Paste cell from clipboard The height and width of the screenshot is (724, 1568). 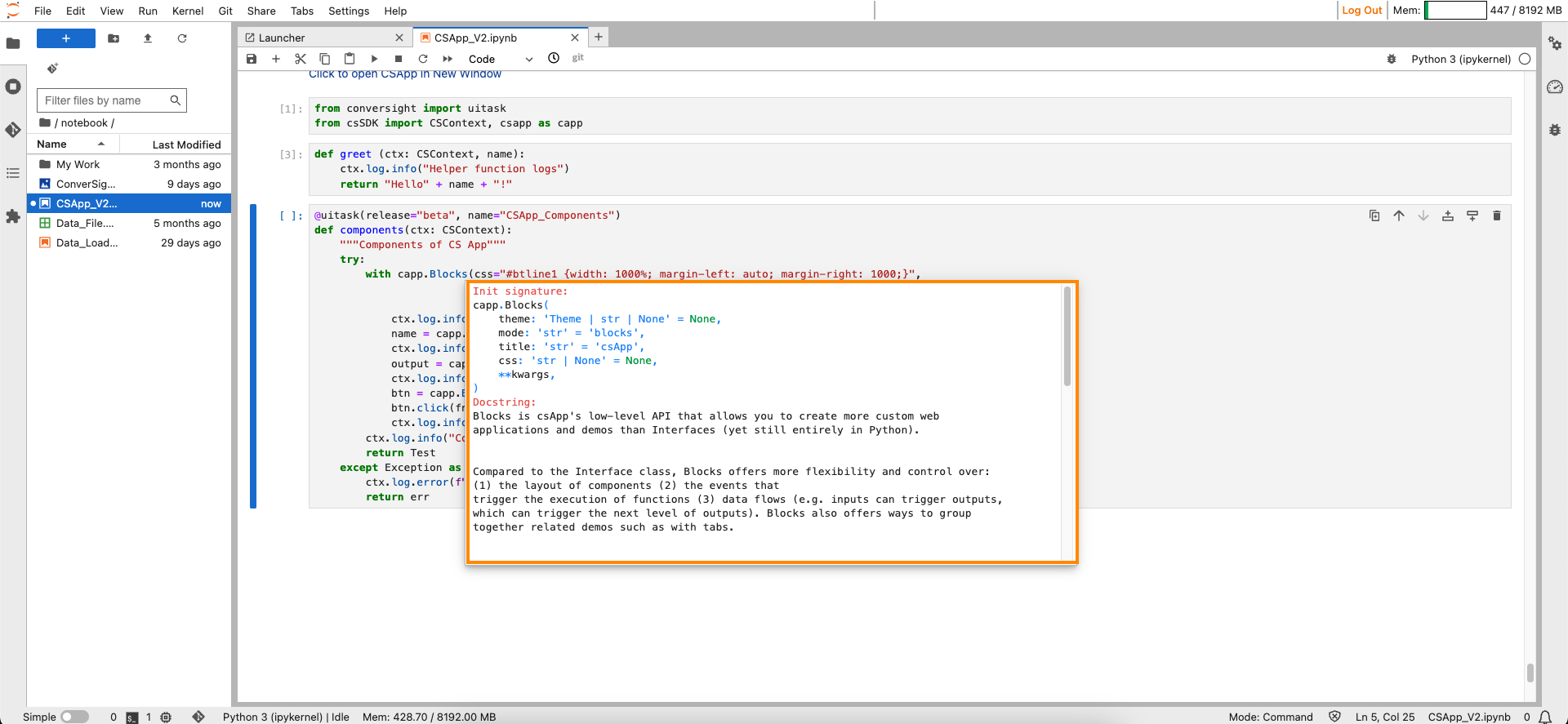pos(350,59)
